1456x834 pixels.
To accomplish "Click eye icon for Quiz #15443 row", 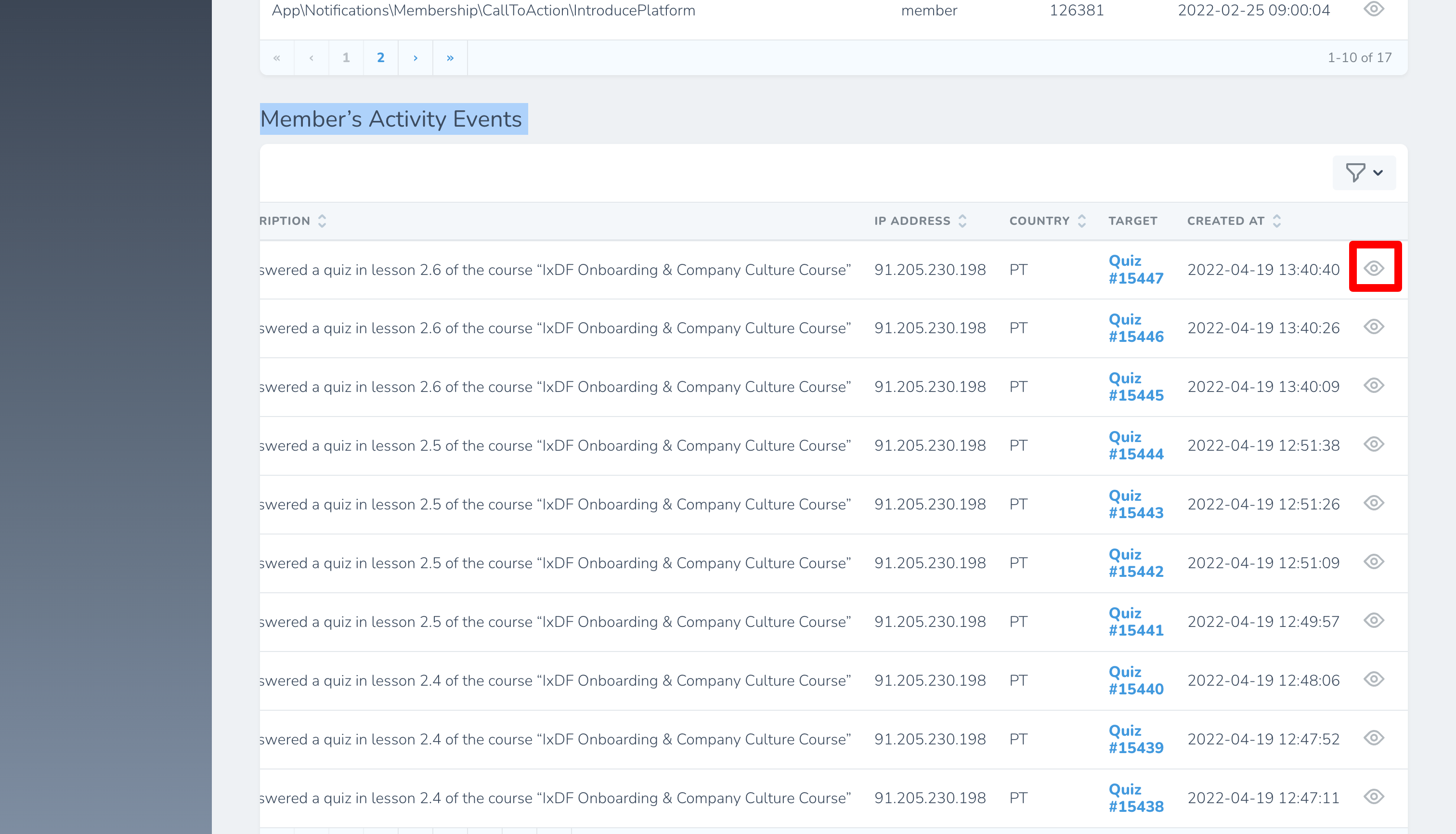I will coord(1374,503).
